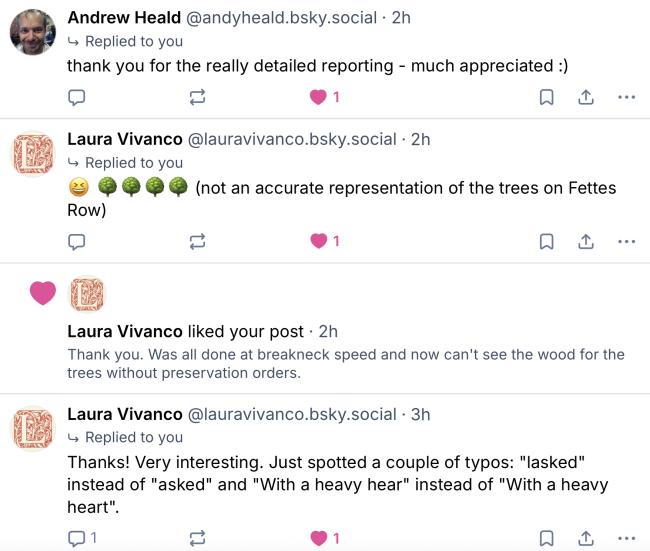Unlike Laura Vivanco's Fettes Row trees post
The image size is (650, 551).
[x=319, y=240]
